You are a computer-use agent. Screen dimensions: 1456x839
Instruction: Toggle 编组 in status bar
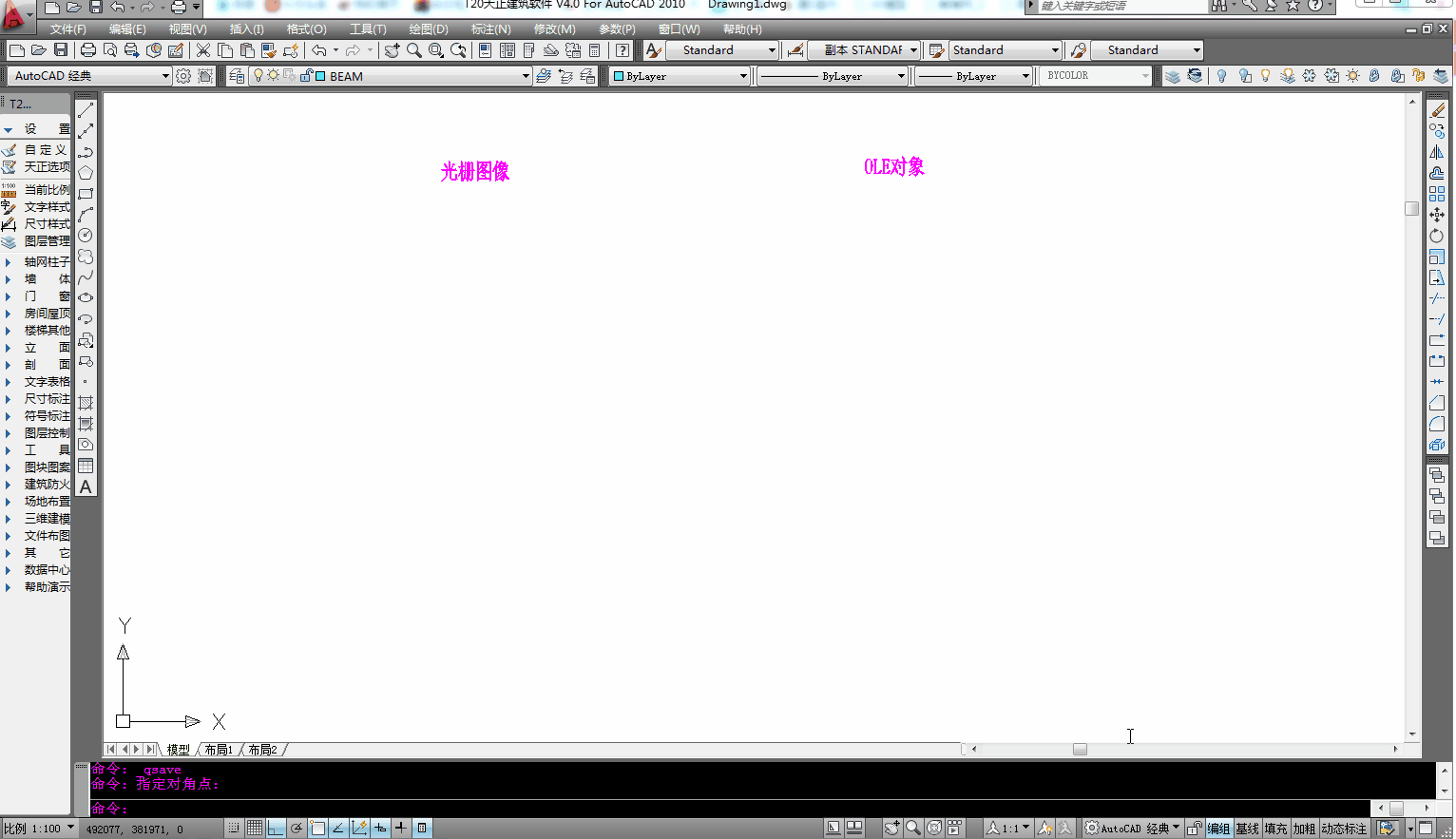point(1218,829)
